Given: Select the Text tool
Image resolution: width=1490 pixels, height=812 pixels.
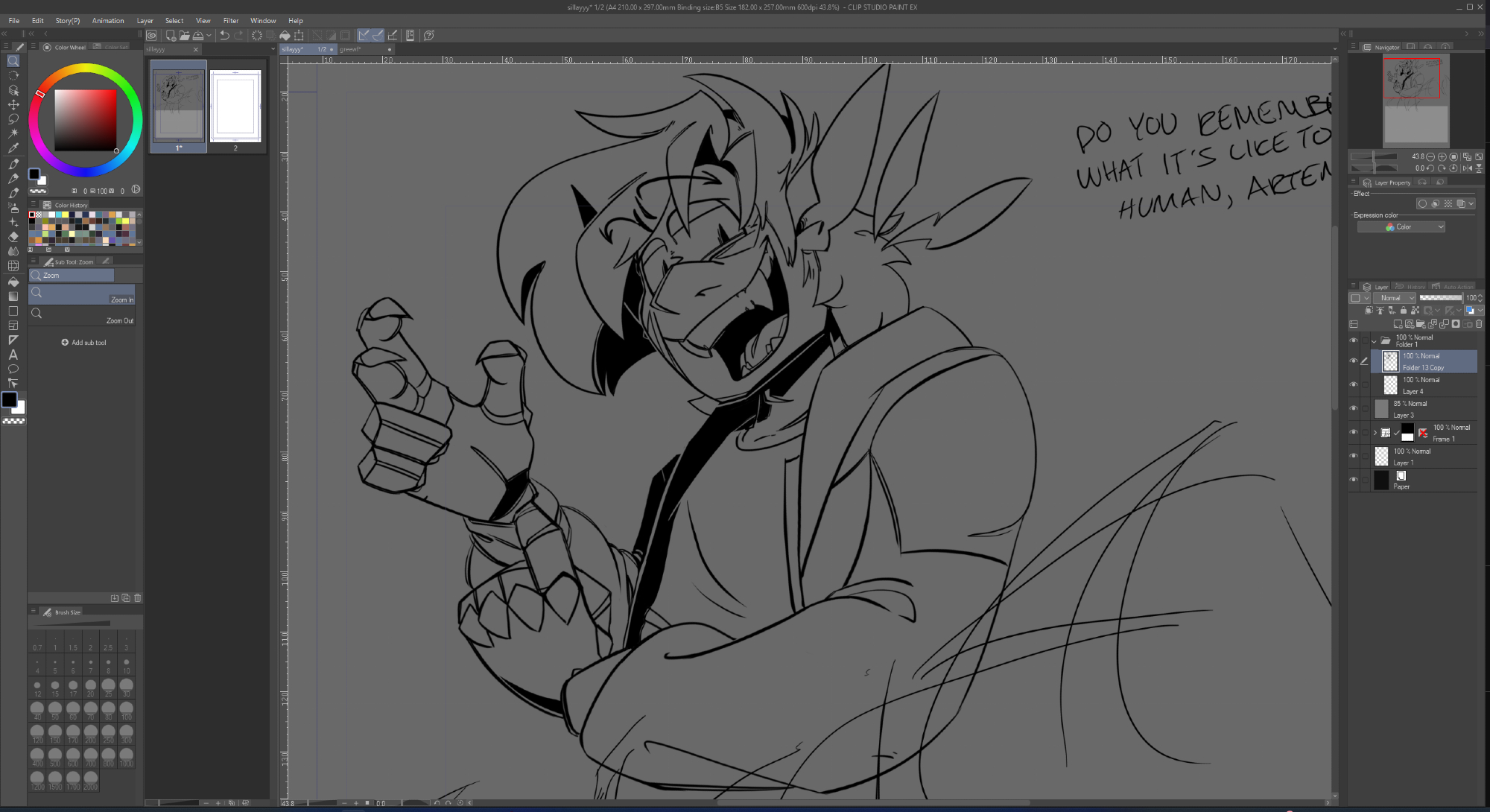Looking at the screenshot, I should 13,355.
